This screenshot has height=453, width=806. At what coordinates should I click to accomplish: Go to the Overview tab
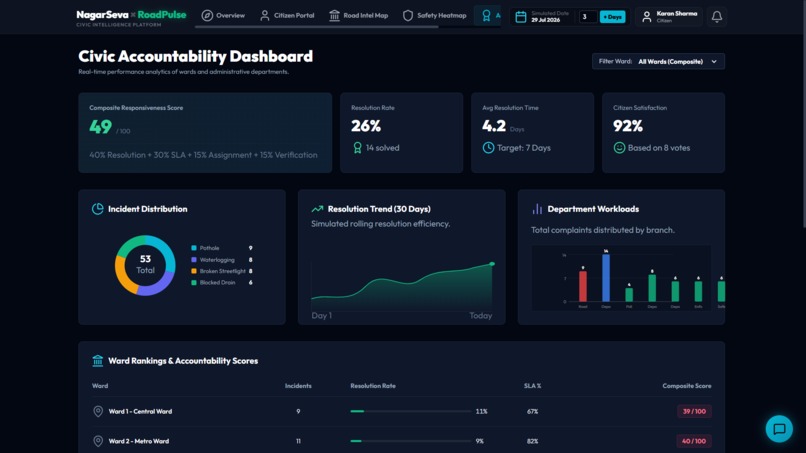coord(223,15)
